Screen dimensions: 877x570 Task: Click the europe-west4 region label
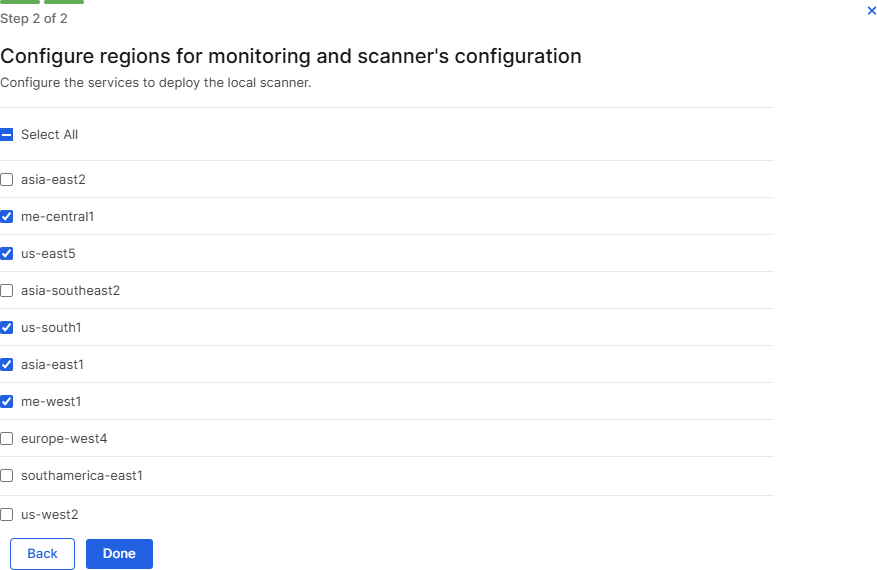click(x=64, y=439)
